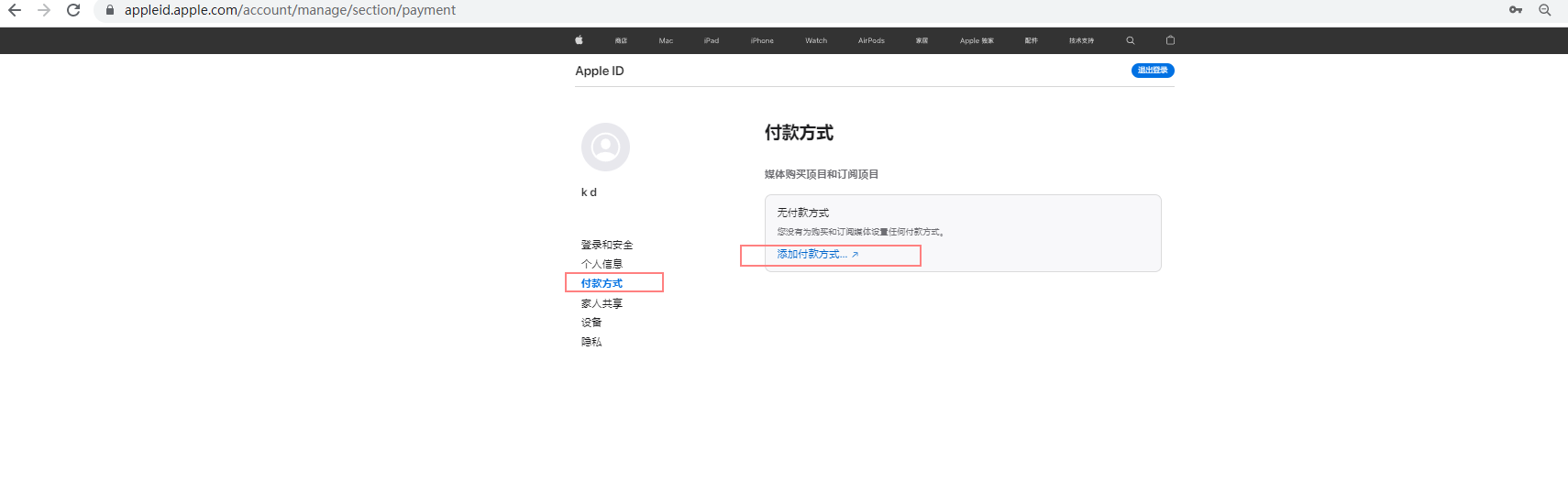This screenshot has height=493, width=1568.
Task: Select 付款方式 in the sidebar
Action: pyautogui.click(x=602, y=283)
